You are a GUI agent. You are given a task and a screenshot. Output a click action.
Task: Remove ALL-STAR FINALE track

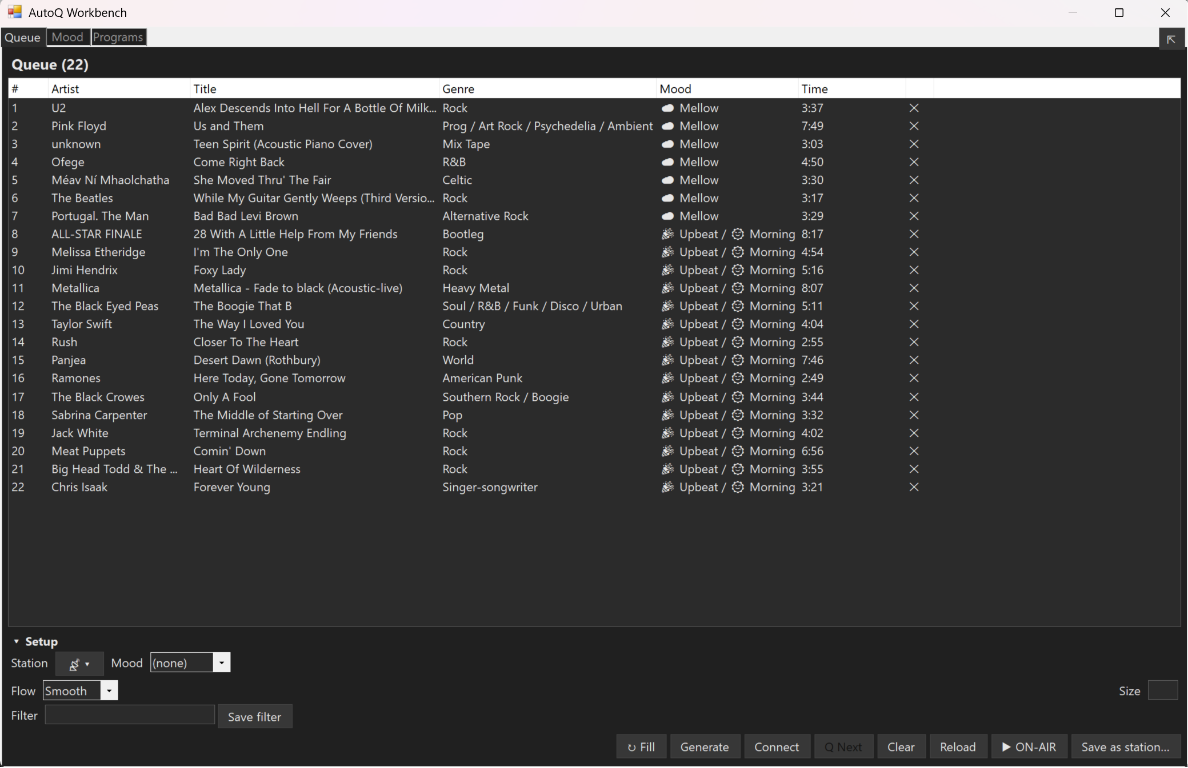[x=914, y=234]
